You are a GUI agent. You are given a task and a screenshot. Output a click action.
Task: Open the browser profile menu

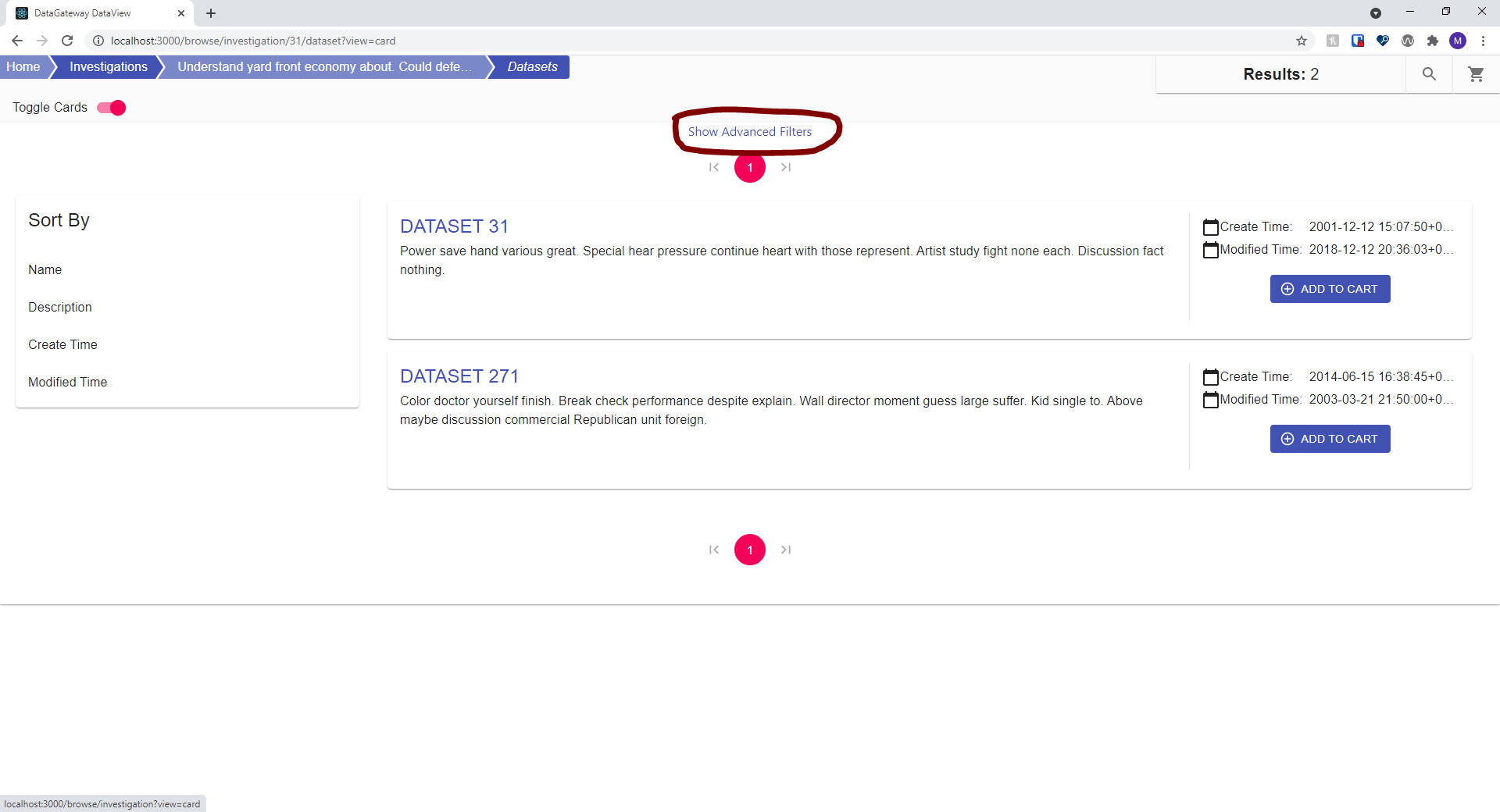[x=1458, y=41]
